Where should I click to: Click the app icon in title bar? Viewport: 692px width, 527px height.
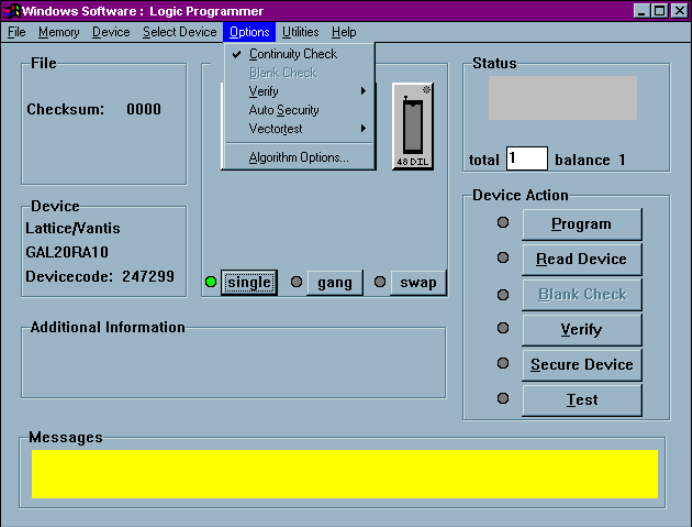coord(12,11)
